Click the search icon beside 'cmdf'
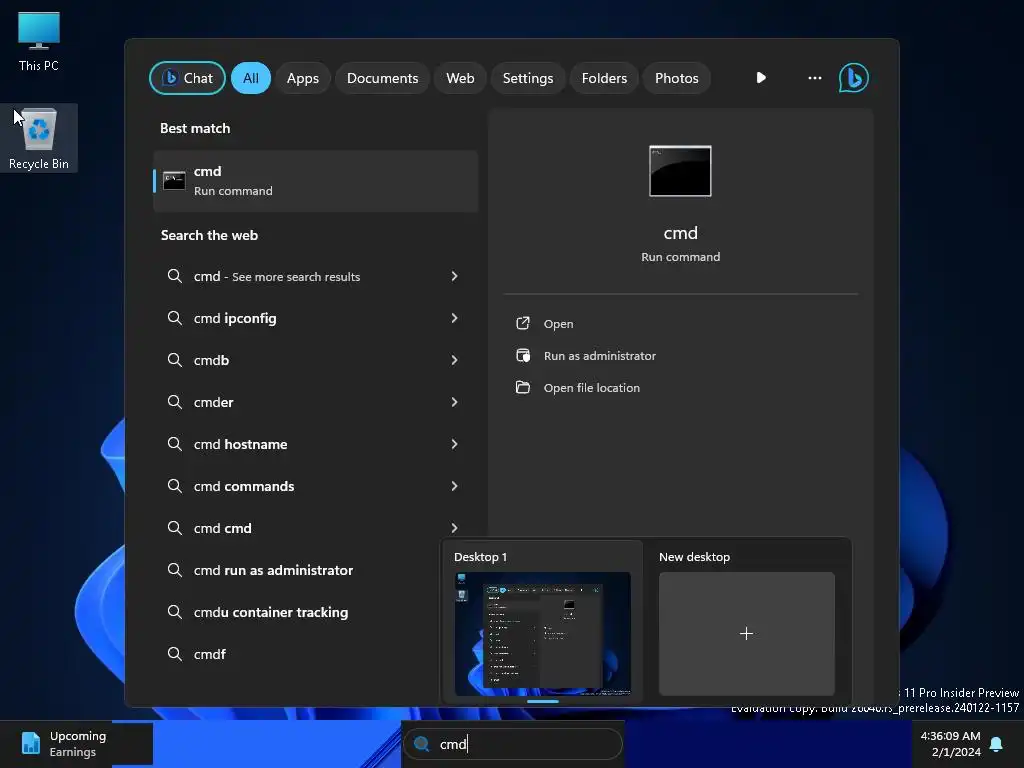 [x=174, y=654]
